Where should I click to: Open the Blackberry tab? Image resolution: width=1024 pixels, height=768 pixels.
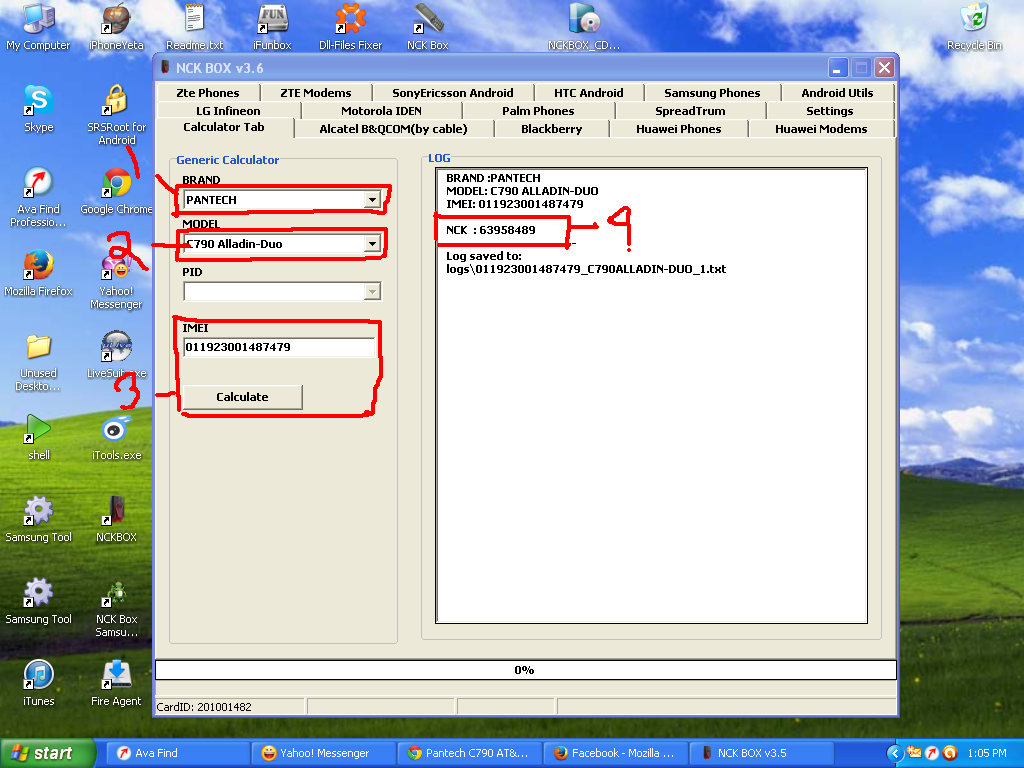[x=551, y=129]
